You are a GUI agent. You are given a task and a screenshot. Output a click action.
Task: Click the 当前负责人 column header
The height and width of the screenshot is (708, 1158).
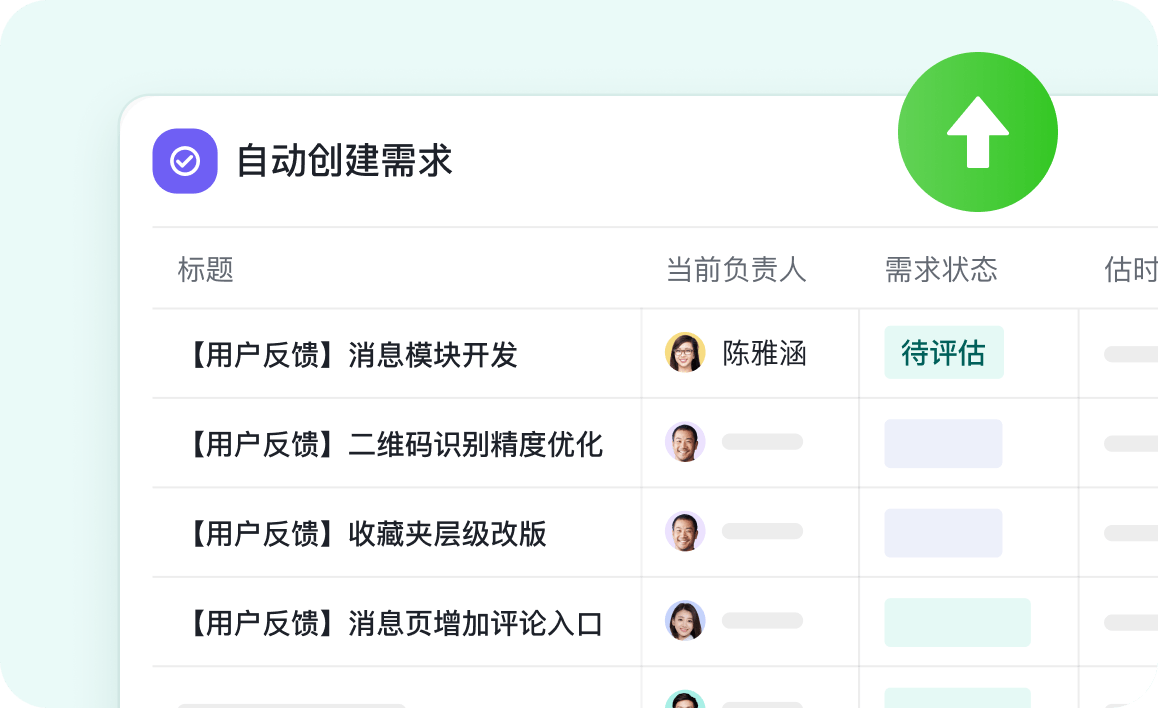(736, 269)
